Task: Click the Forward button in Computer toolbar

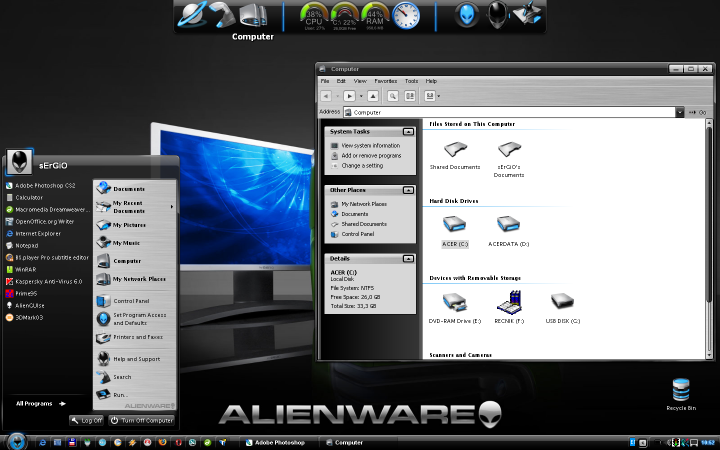Action: click(349, 96)
